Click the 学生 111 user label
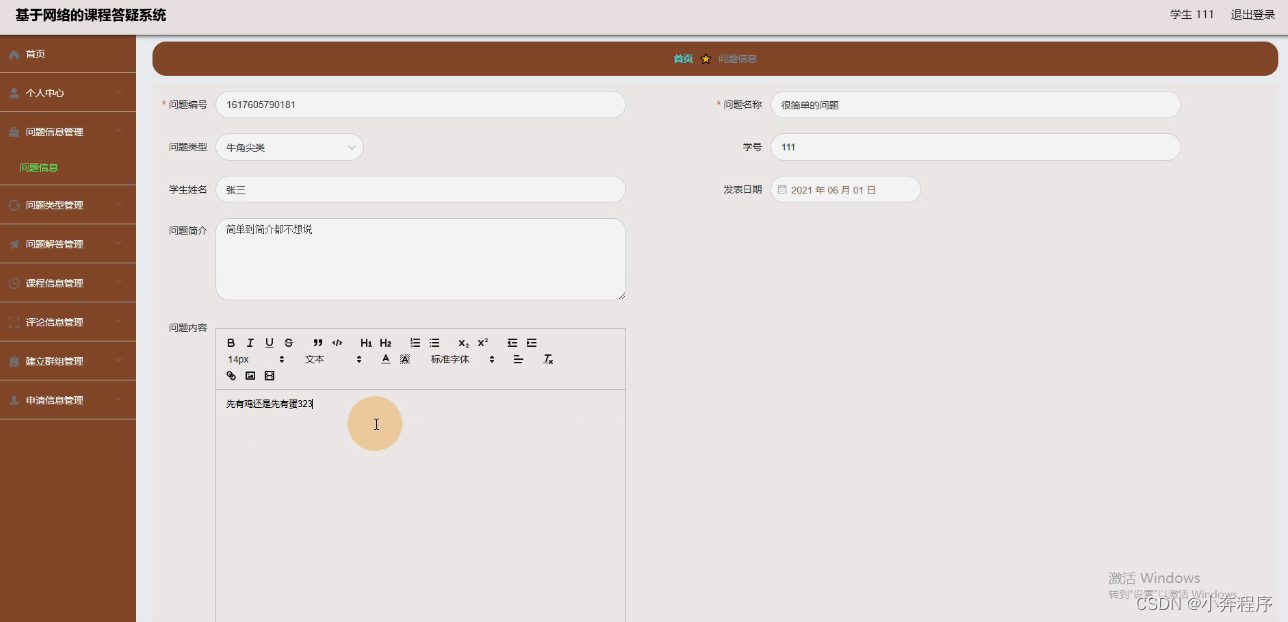Screen dimensions: 1288x622 1192,15
